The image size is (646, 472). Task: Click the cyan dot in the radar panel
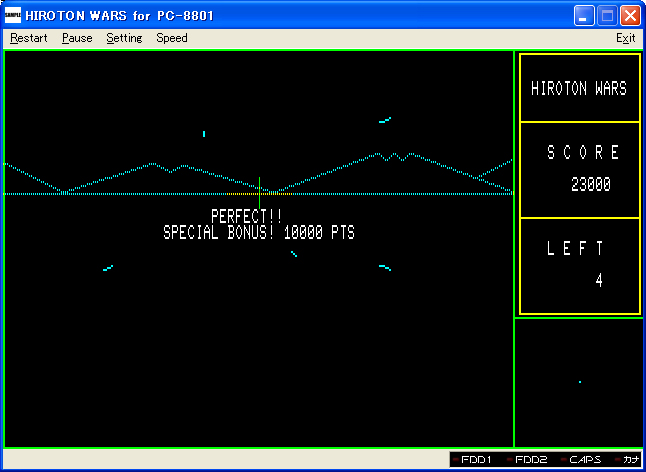click(579, 382)
